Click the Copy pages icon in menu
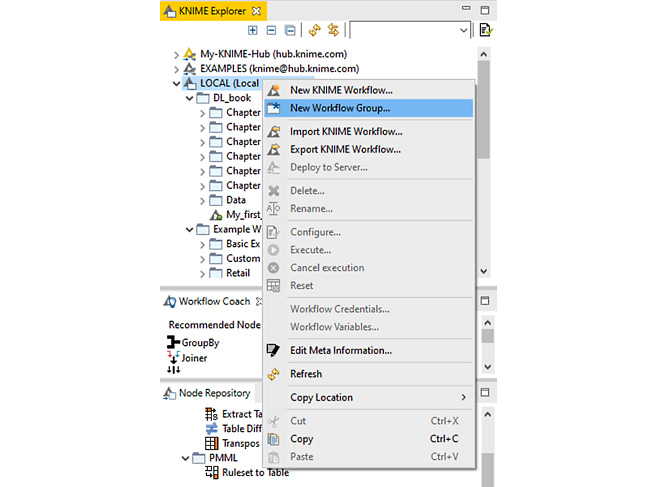Image resolution: width=657 pixels, height=487 pixels. click(x=273, y=439)
